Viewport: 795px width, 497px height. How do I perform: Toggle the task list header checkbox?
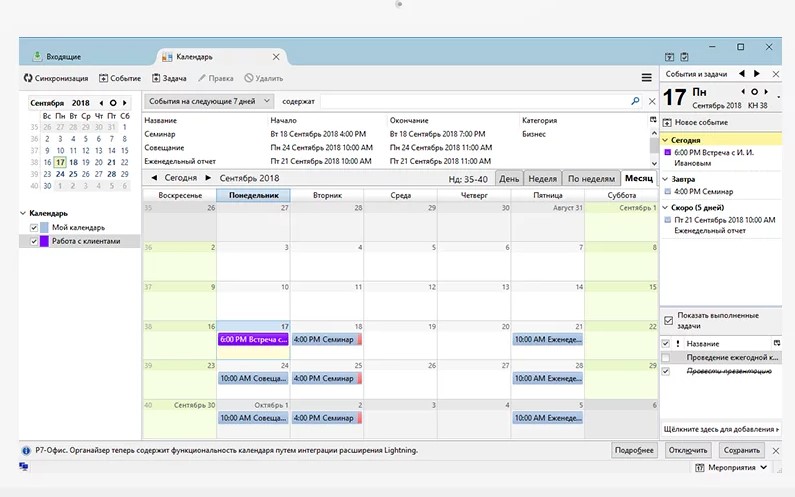(666, 343)
